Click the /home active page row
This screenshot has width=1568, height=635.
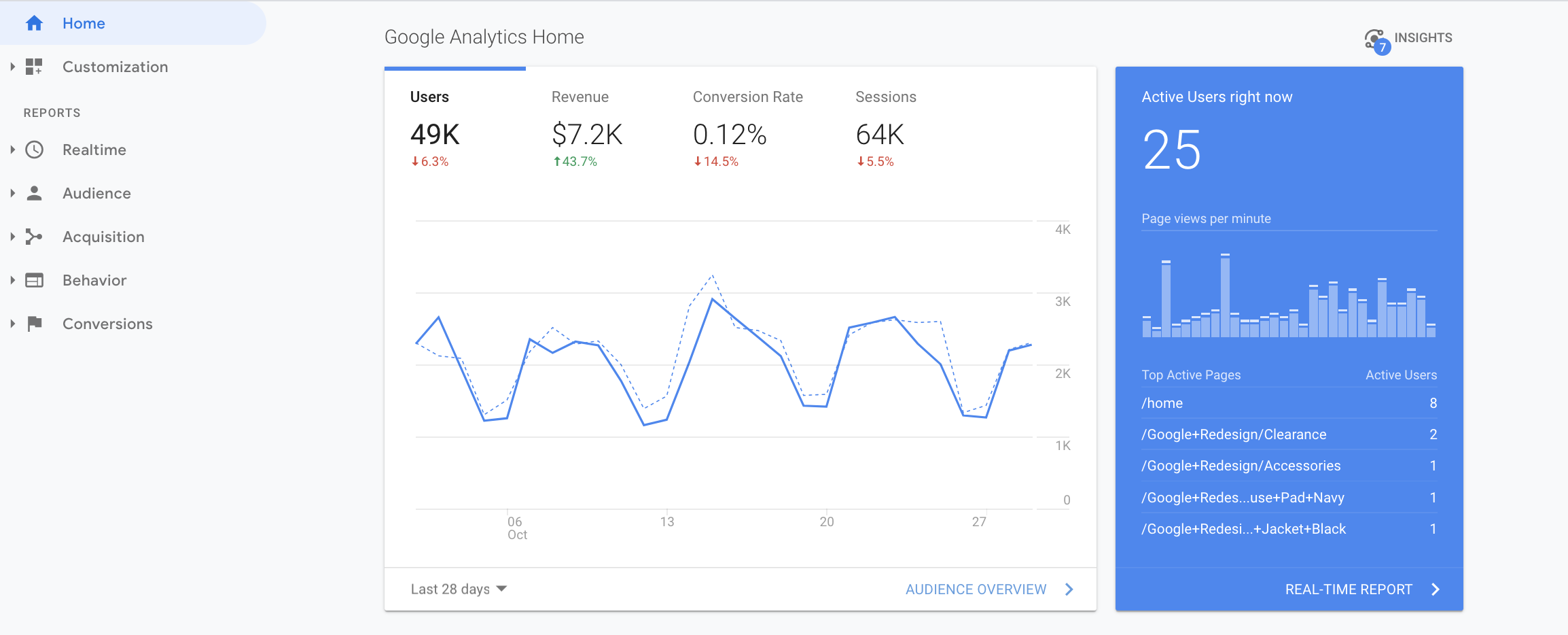(1289, 403)
